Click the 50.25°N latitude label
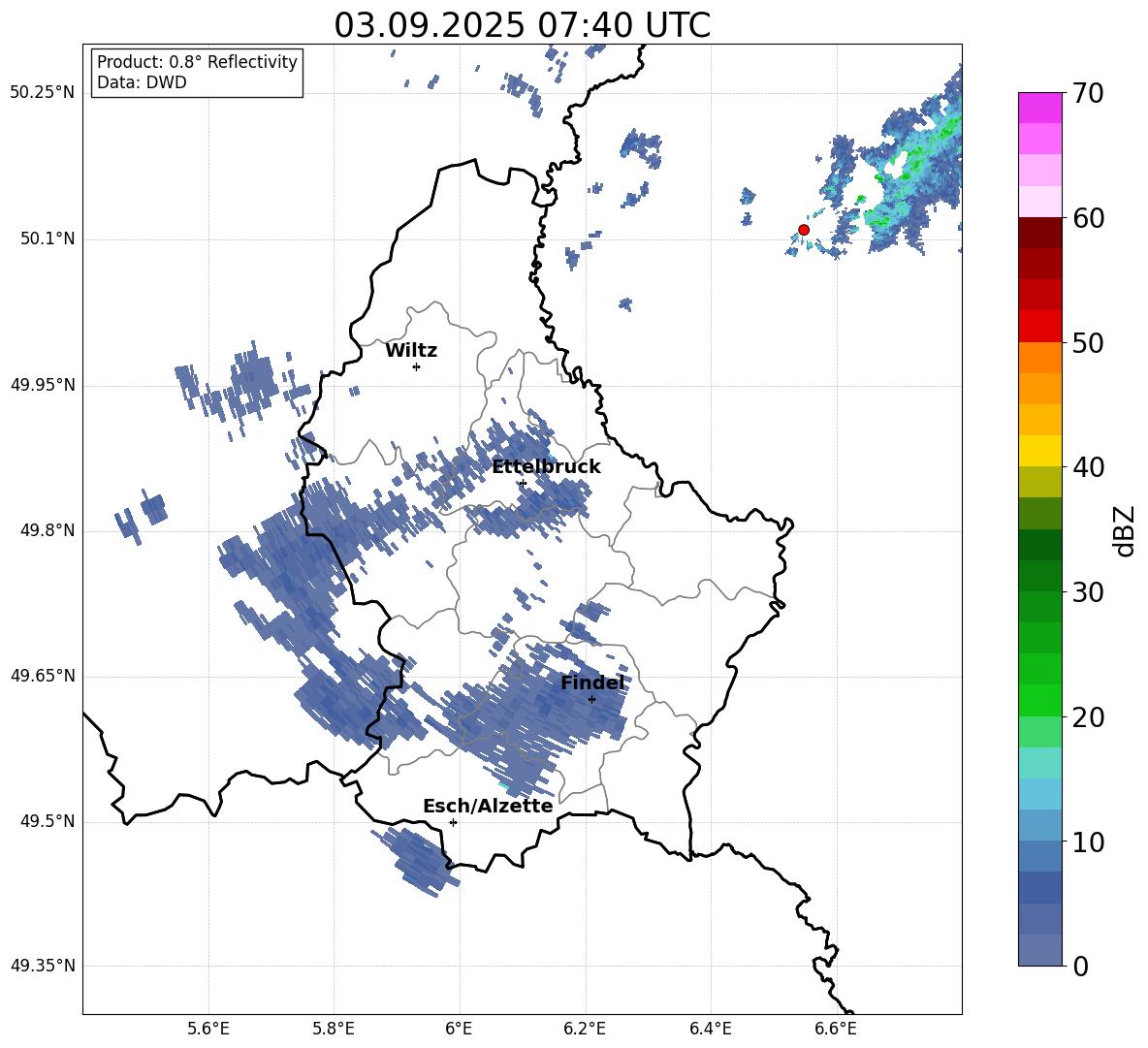The height and width of the screenshot is (1048, 1148). 43,93
